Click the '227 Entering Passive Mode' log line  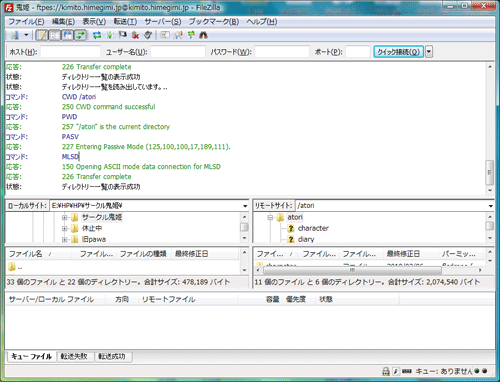(146, 147)
